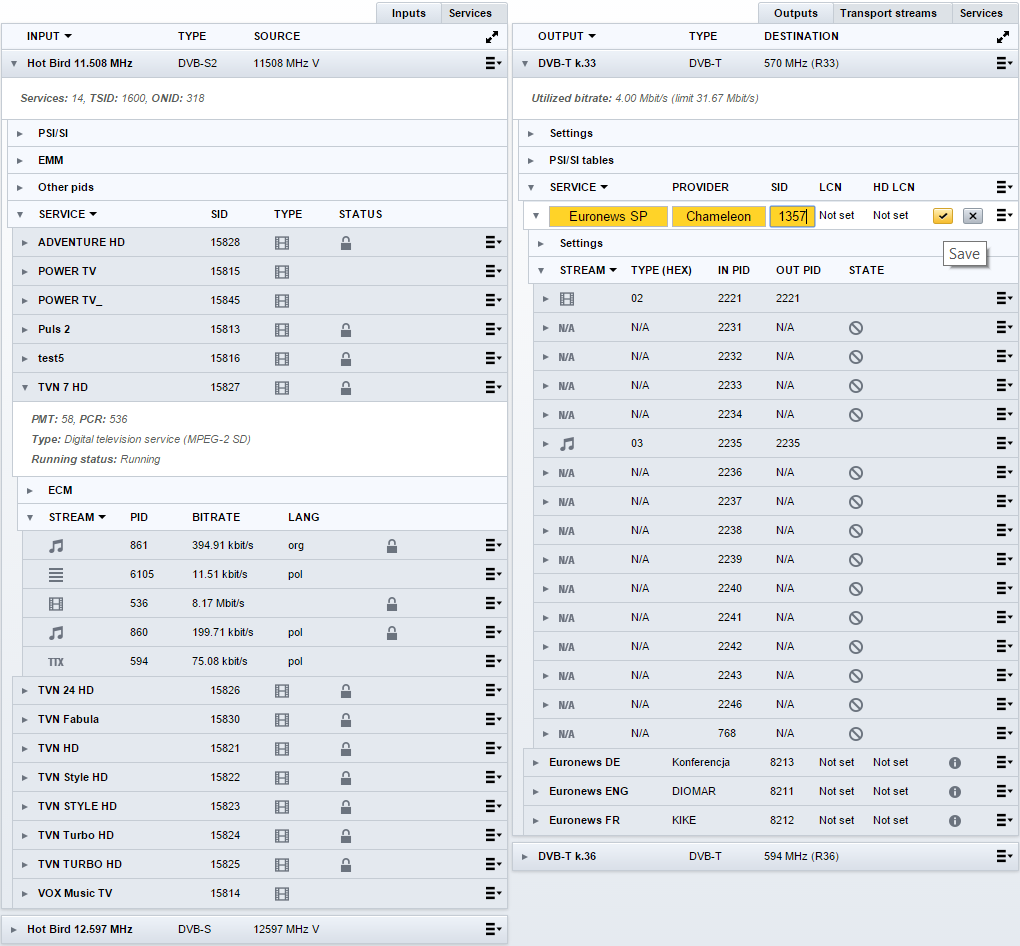The image size is (1020, 946).
Task: Click disabled state icon for PID 768
Action: coord(856,734)
